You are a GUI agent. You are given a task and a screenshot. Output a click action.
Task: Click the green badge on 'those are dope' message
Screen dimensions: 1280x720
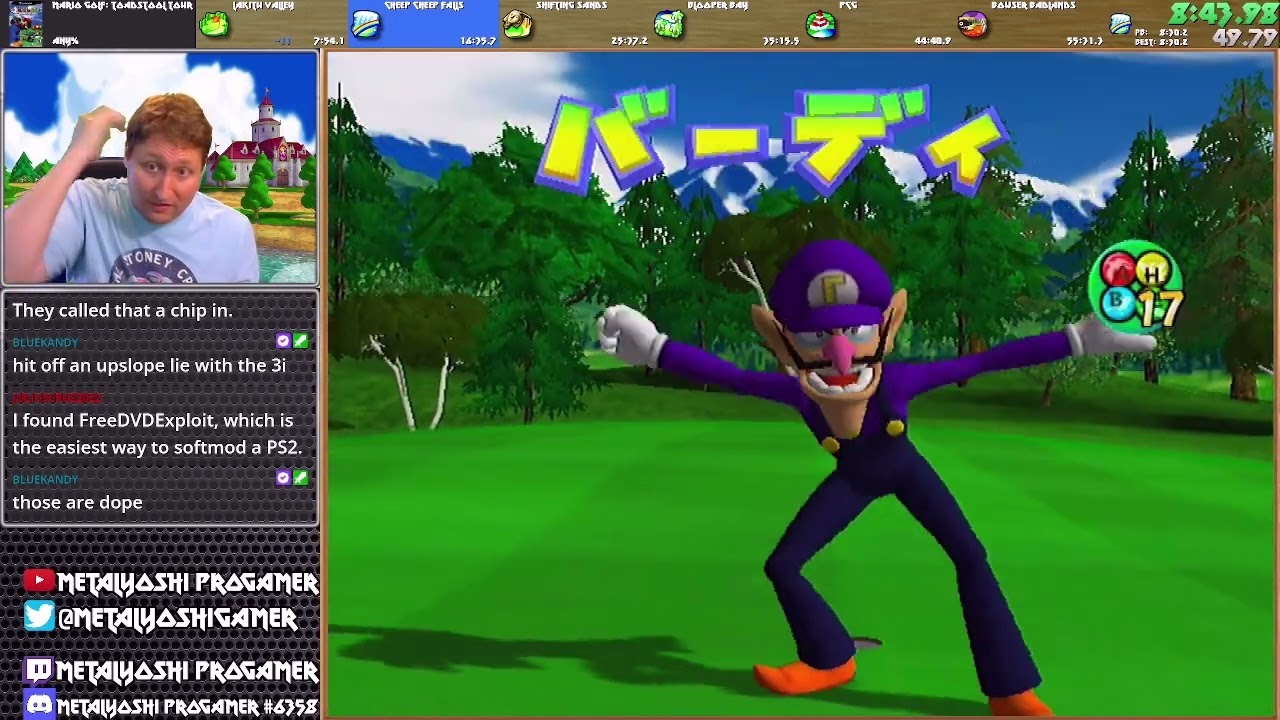point(300,478)
